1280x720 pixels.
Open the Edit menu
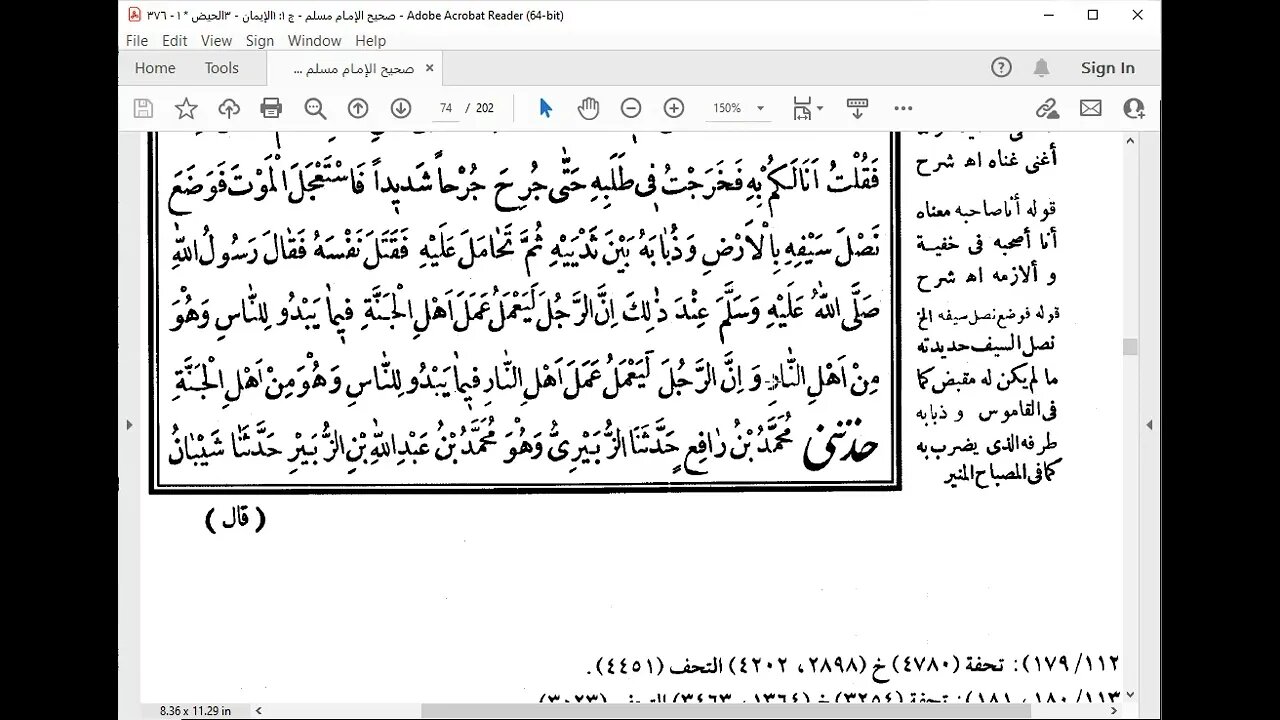tap(175, 41)
